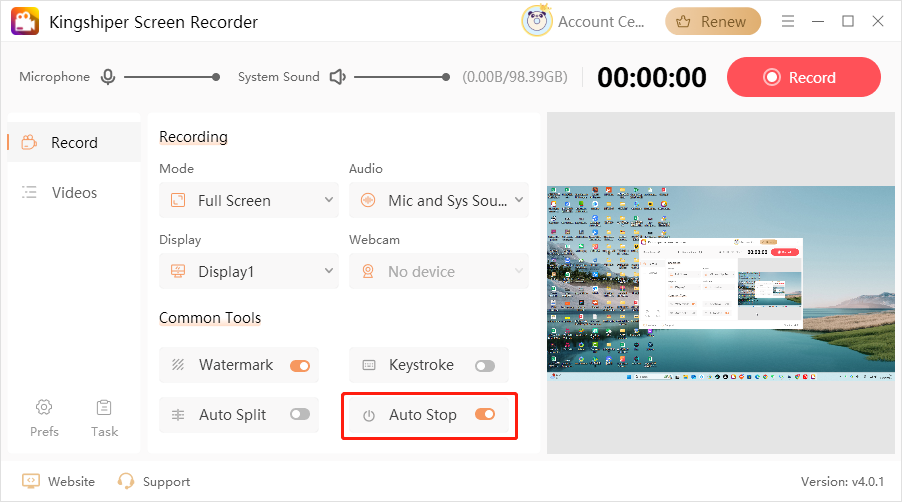Expand the Display1 dropdown
Image resolution: width=902 pixels, height=502 pixels.
pos(249,271)
